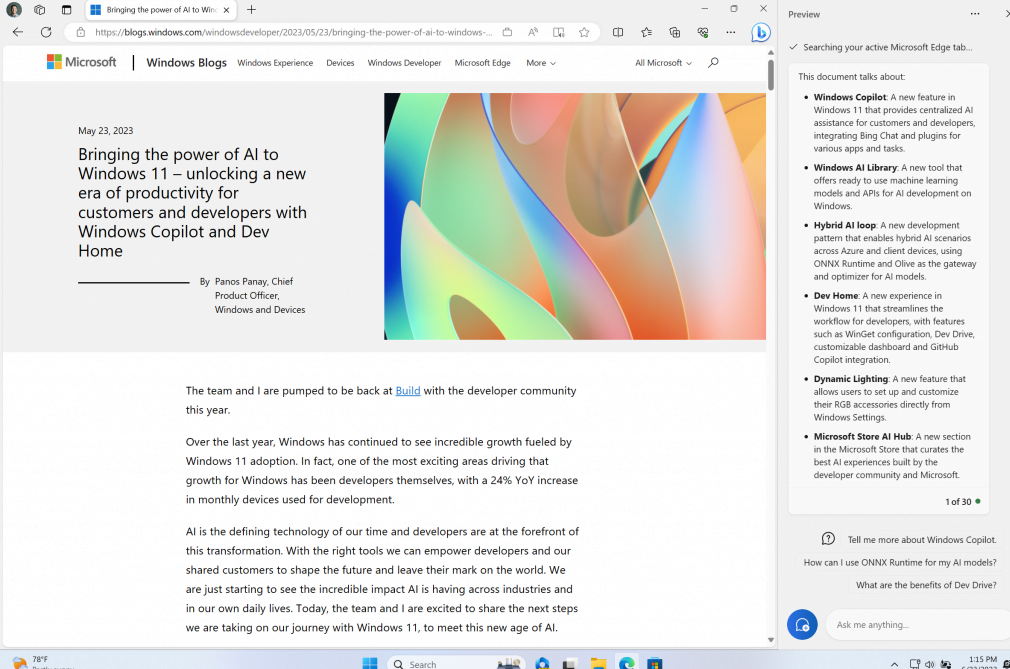
Task: Choose the 'Tell me more about Windows Copilot' suggestion
Action: 921,539
